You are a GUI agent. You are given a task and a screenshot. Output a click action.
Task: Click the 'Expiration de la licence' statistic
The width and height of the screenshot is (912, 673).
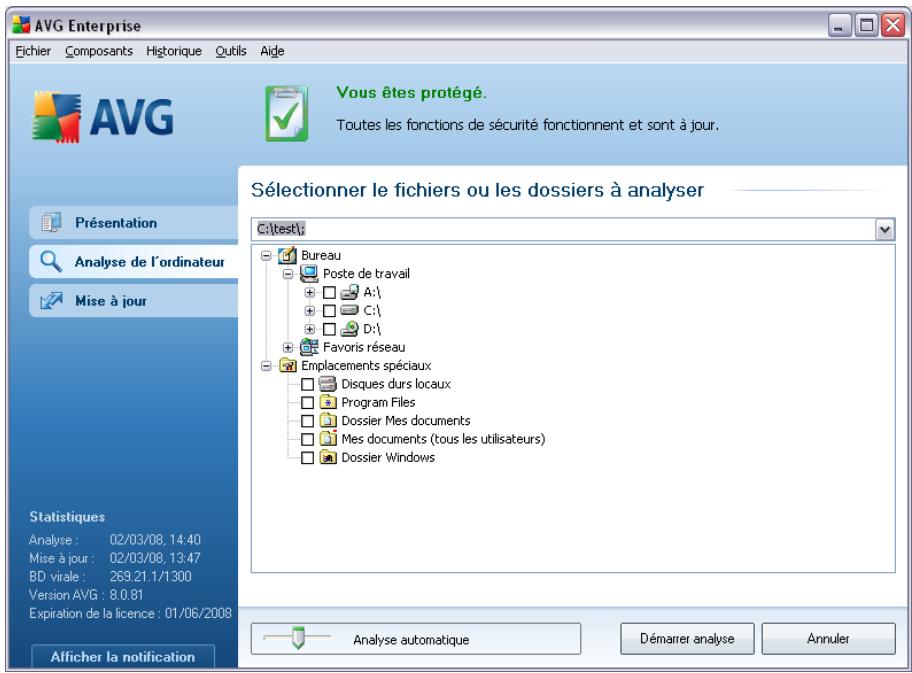tap(130, 613)
